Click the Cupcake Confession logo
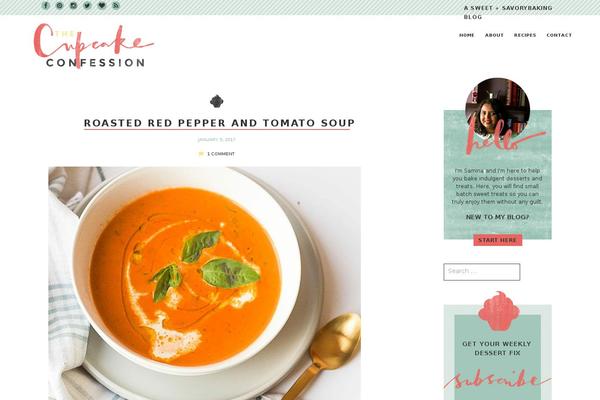The width and height of the screenshot is (600, 400). coord(94,46)
